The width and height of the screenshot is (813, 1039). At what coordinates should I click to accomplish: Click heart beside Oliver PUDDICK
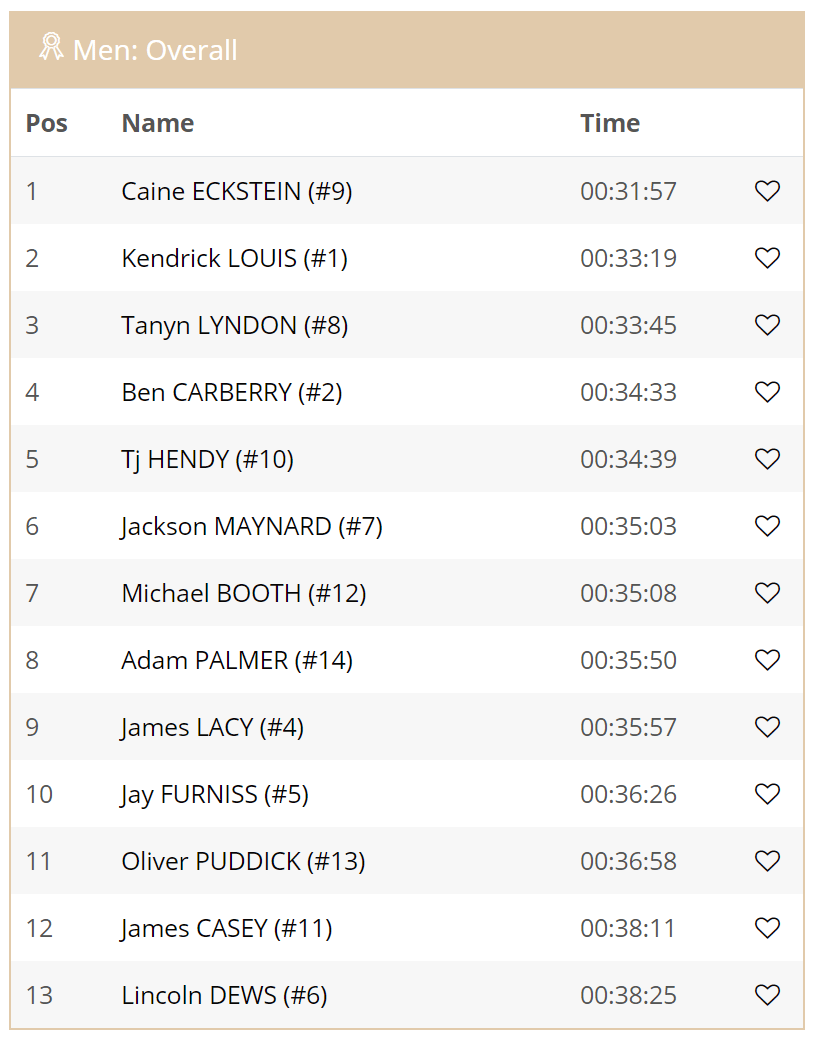coord(767,861)
